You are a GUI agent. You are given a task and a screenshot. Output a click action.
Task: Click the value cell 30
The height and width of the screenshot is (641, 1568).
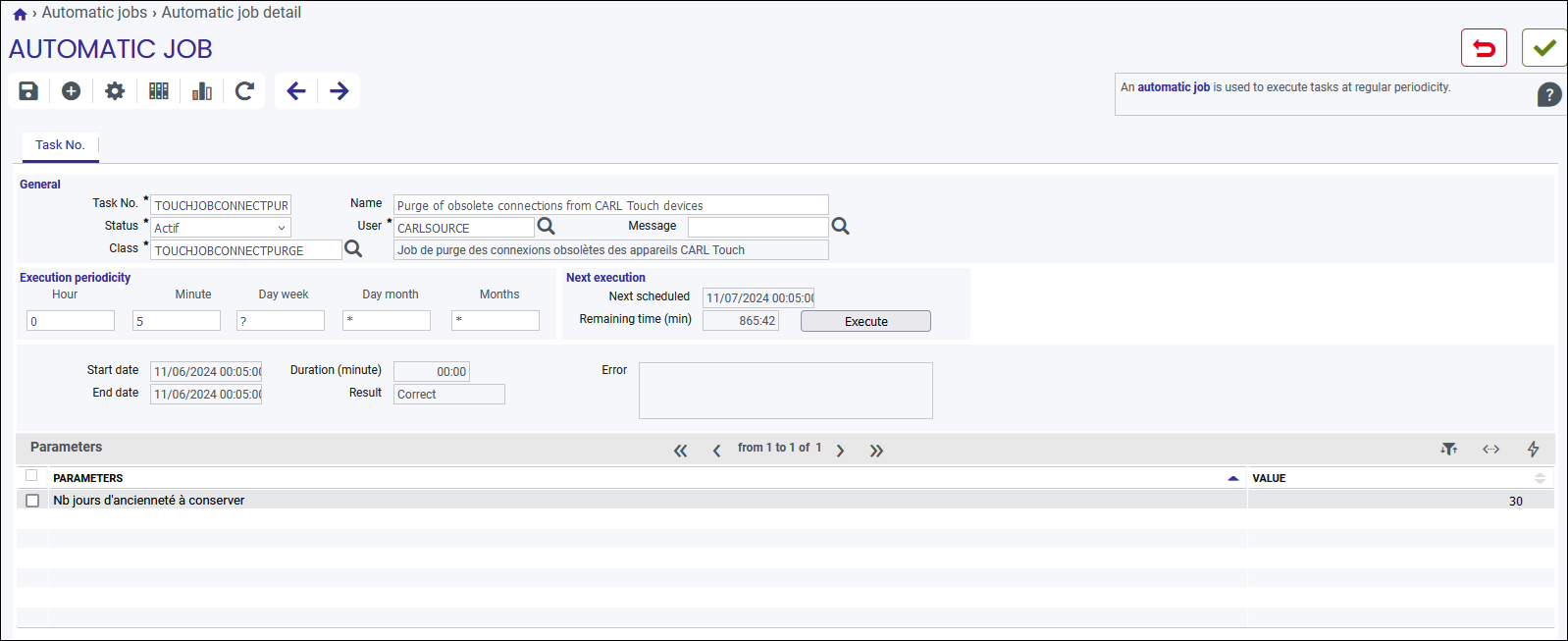[1400, 501]
